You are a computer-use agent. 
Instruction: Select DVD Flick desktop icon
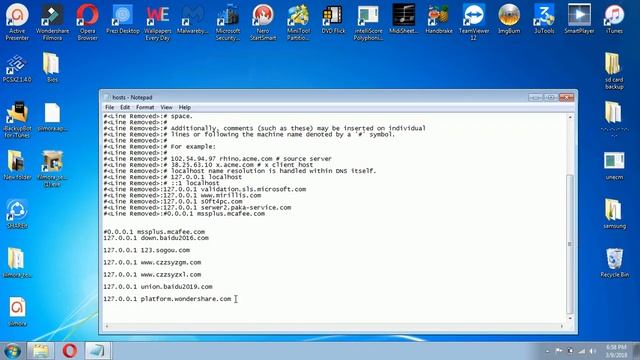coord(333,19)
